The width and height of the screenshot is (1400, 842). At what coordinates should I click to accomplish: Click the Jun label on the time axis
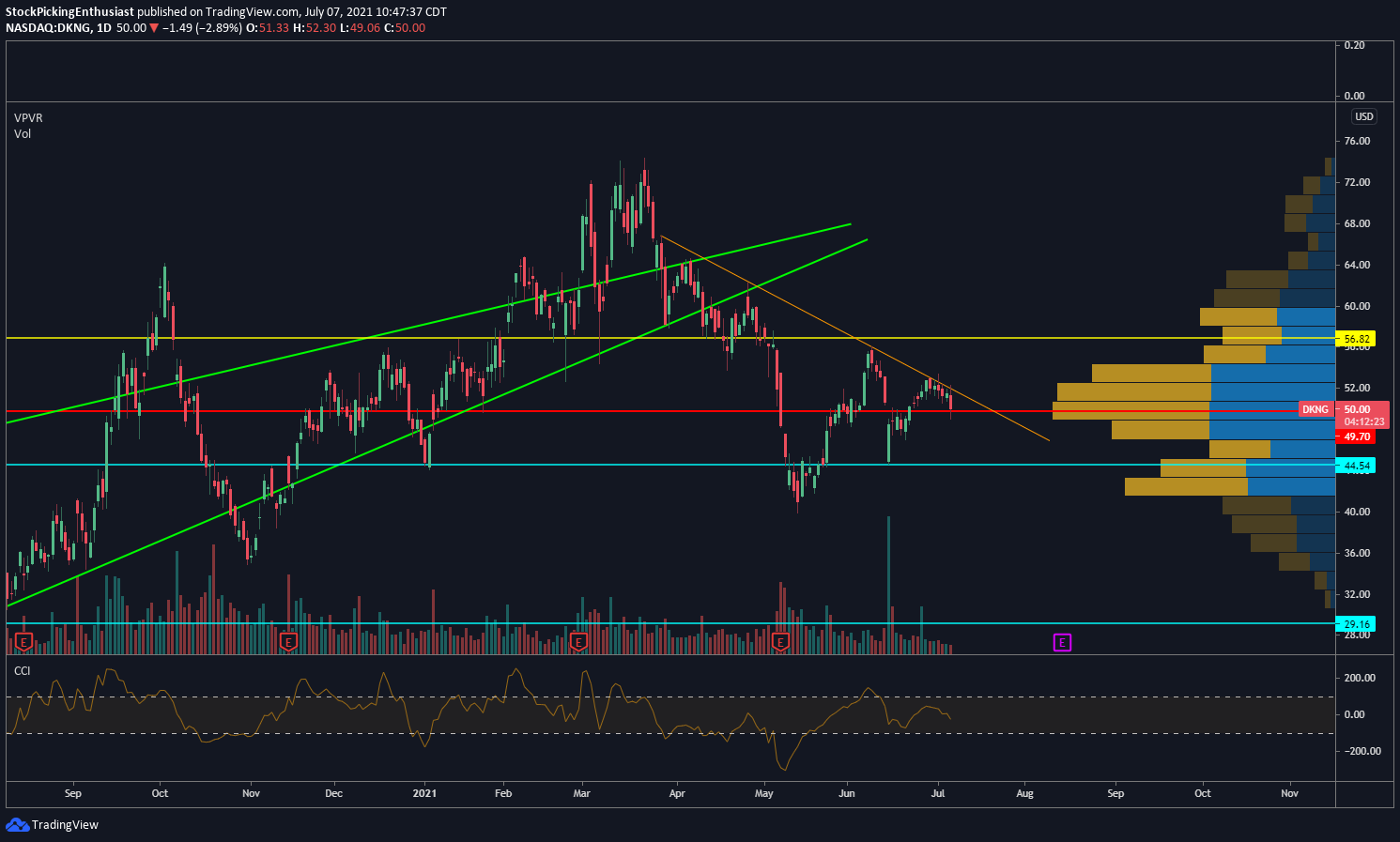[x=847, y=793]
